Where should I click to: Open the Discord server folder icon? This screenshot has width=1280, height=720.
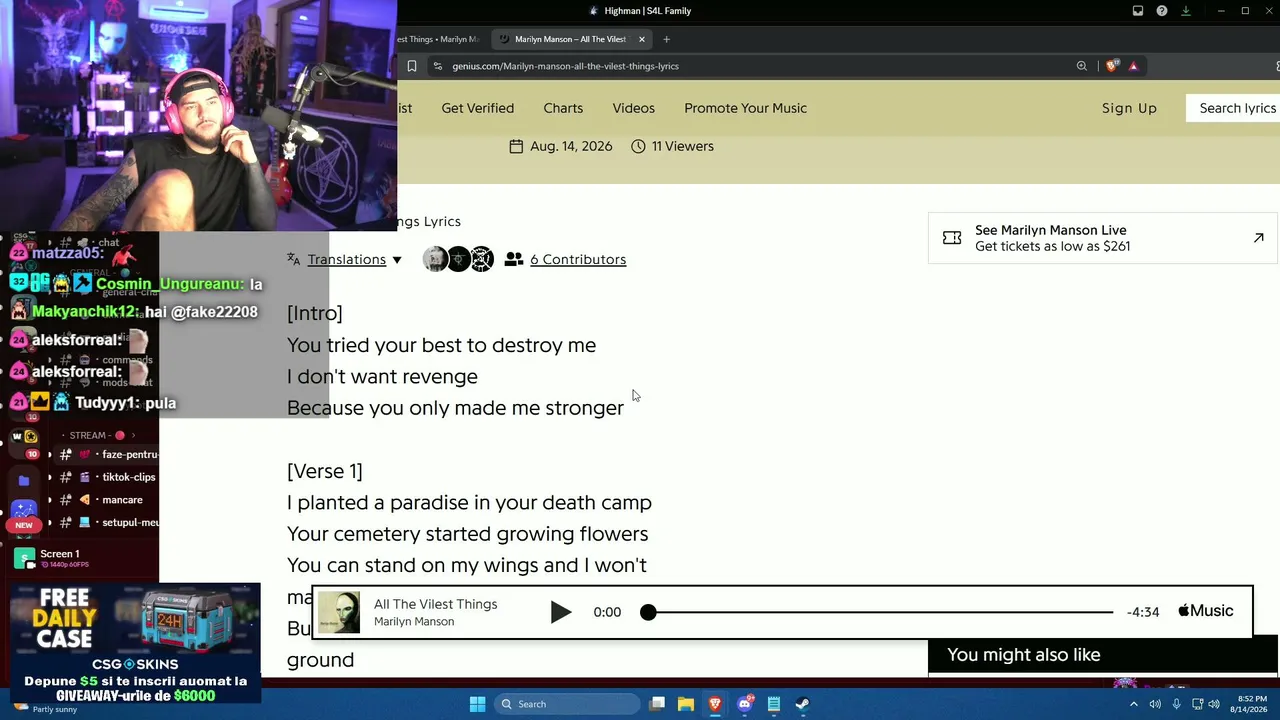click(24, 481)
